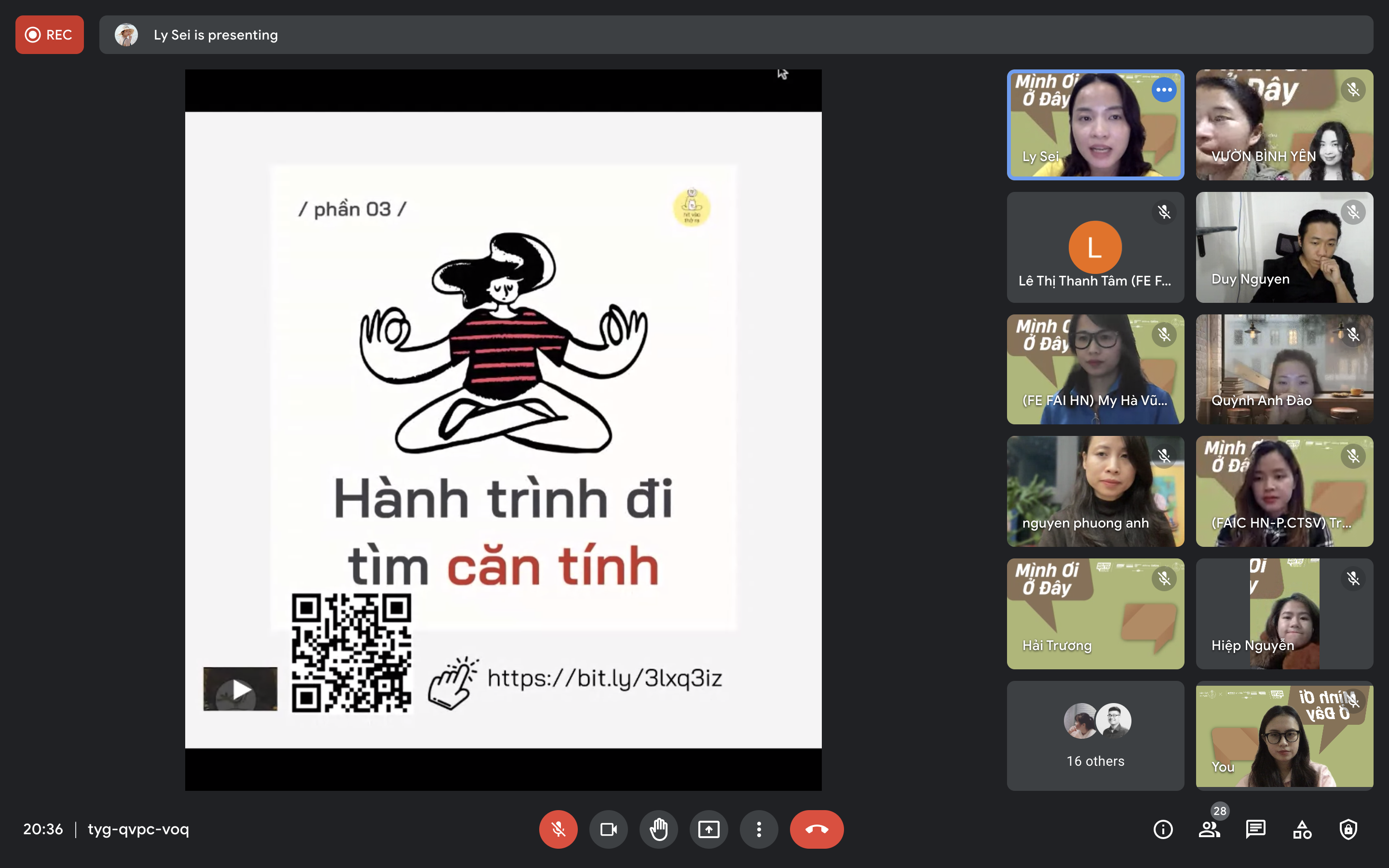Click the muted mic icon on VƯỜN BÌNH YÊN tile
Screen dimensions: 1389x868
click(x=1353, y=90)
